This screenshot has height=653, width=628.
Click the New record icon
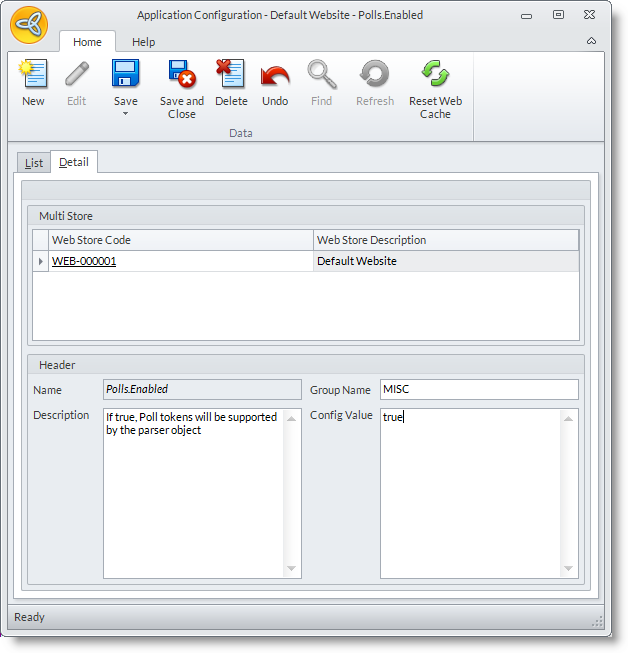tap(33, 76)
